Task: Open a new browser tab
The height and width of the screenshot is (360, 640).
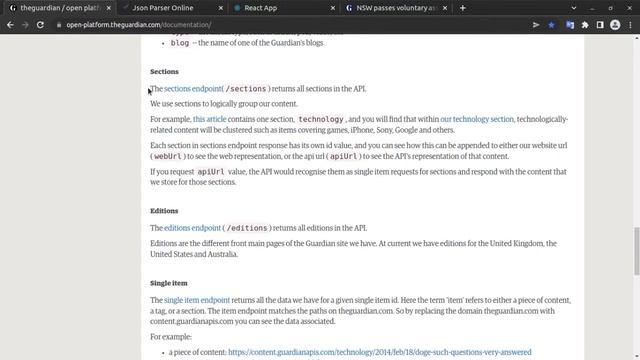Action: 462,8
